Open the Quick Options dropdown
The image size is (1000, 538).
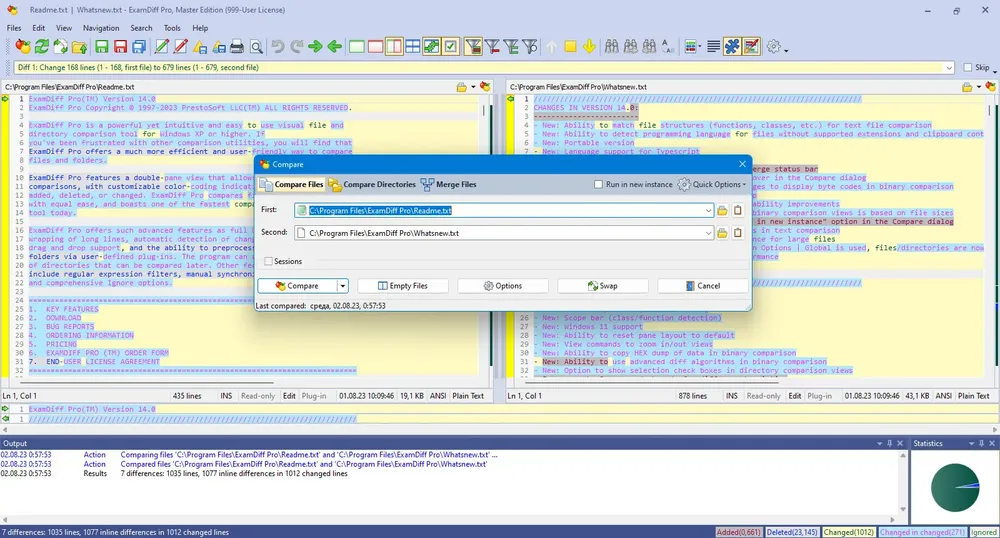pyautogui.click(x=712, y=184)
